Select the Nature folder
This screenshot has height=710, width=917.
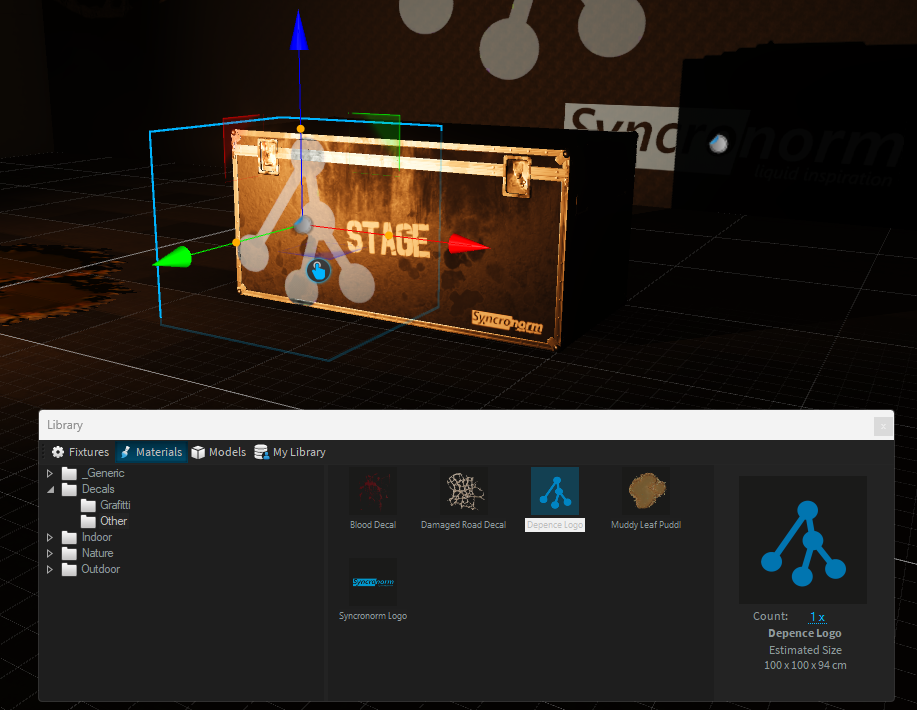click(88, 553)
